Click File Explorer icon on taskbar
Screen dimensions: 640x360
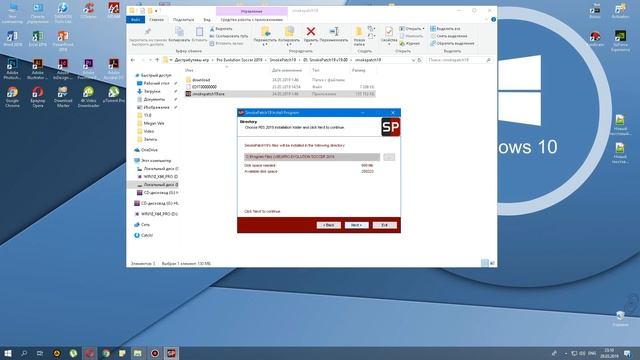[x=138, y=353]
